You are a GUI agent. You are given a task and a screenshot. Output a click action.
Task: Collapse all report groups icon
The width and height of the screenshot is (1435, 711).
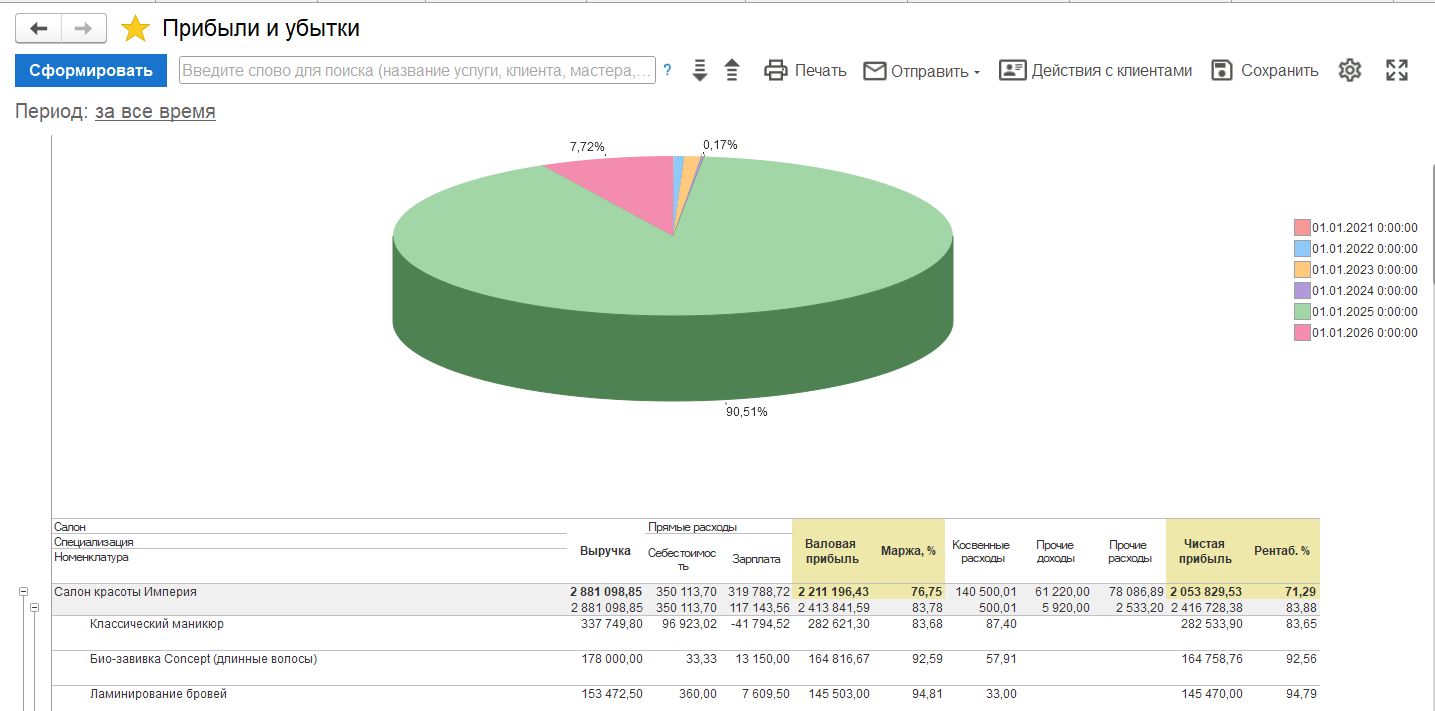(x=732, y=70)
